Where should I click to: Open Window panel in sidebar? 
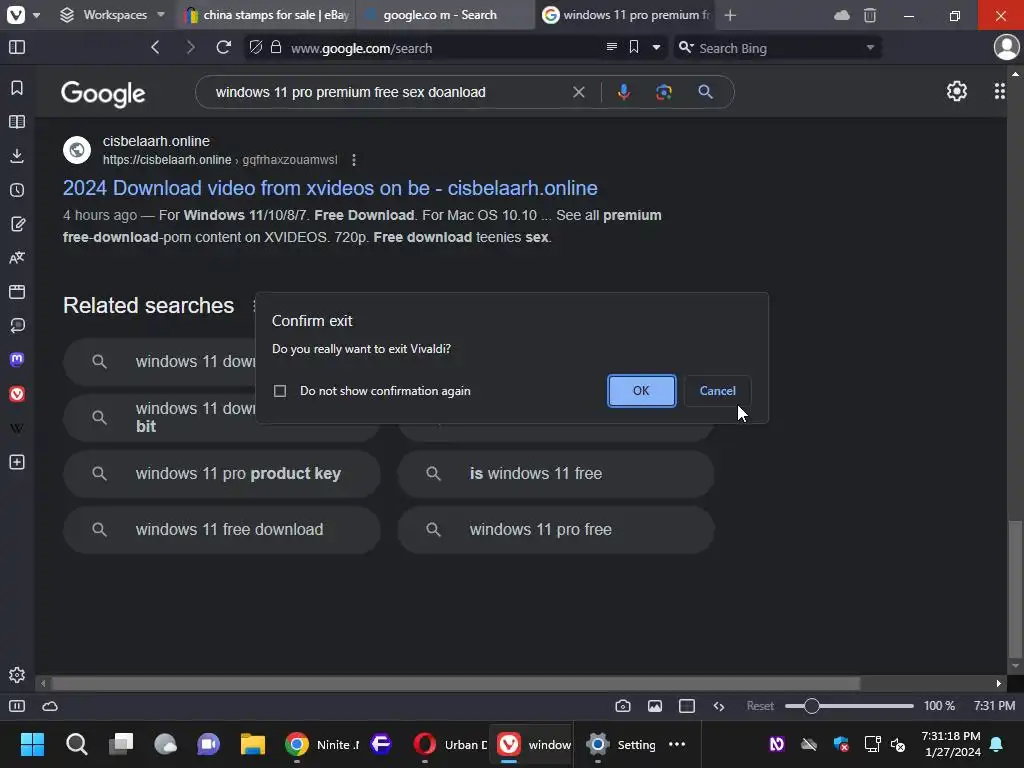click(x=17, y=292)
